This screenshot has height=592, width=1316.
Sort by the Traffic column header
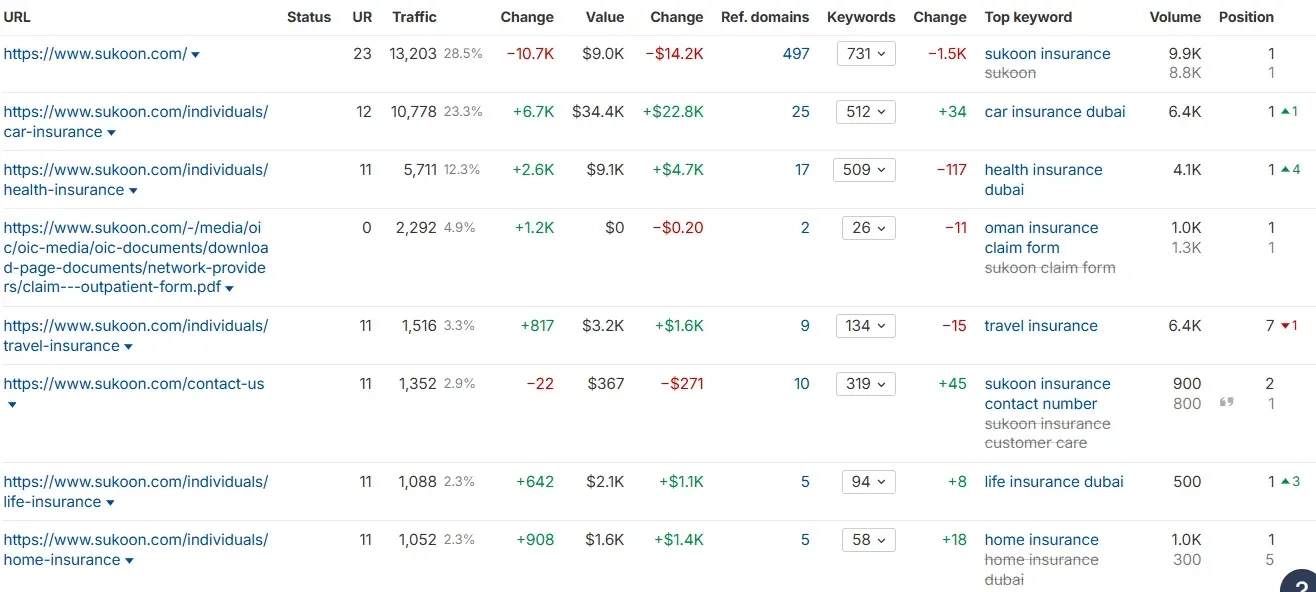[x=414, y=17]
